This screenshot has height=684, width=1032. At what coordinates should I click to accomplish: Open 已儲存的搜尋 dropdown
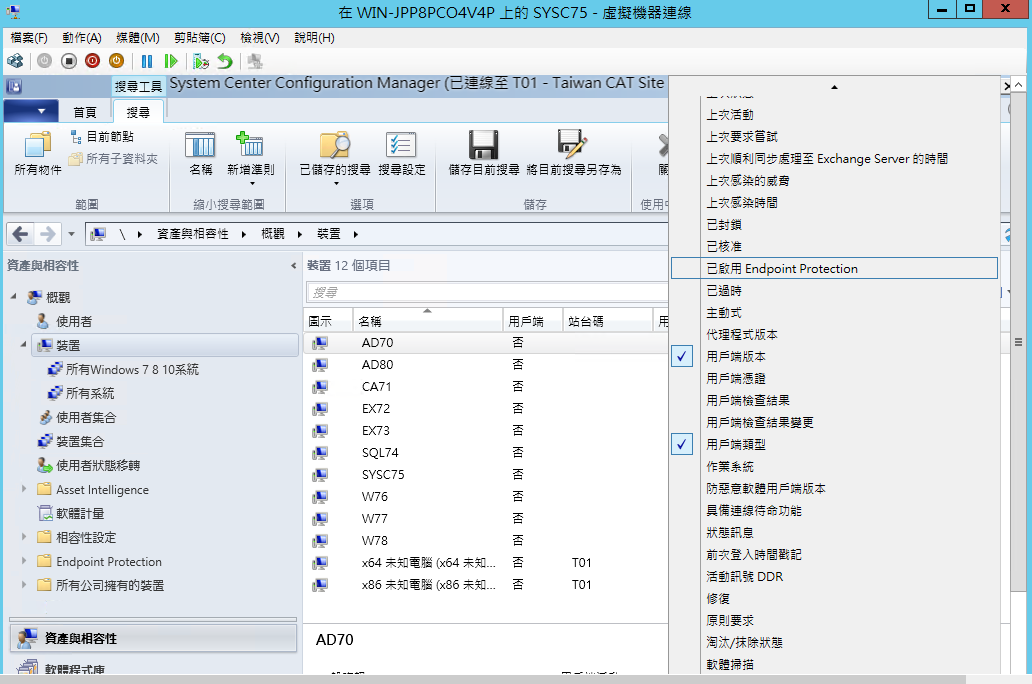pyautogui.click(x=335, y=158)
